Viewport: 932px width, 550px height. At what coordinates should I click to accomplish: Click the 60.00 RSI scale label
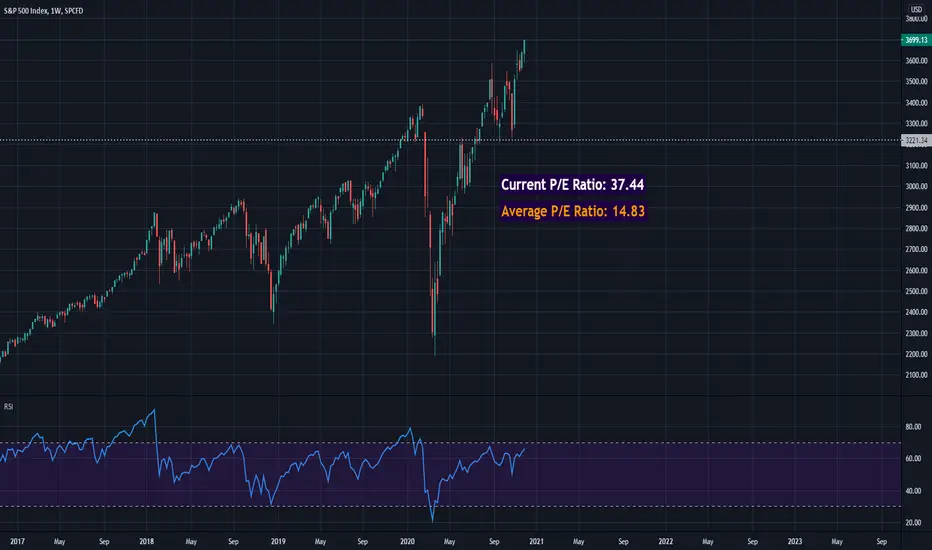913,458
